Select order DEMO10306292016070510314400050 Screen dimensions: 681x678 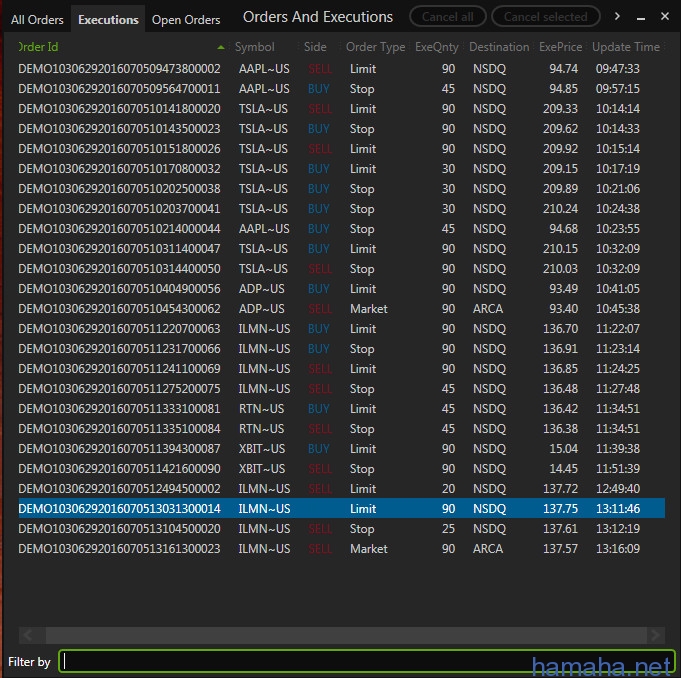pos(341,268)
